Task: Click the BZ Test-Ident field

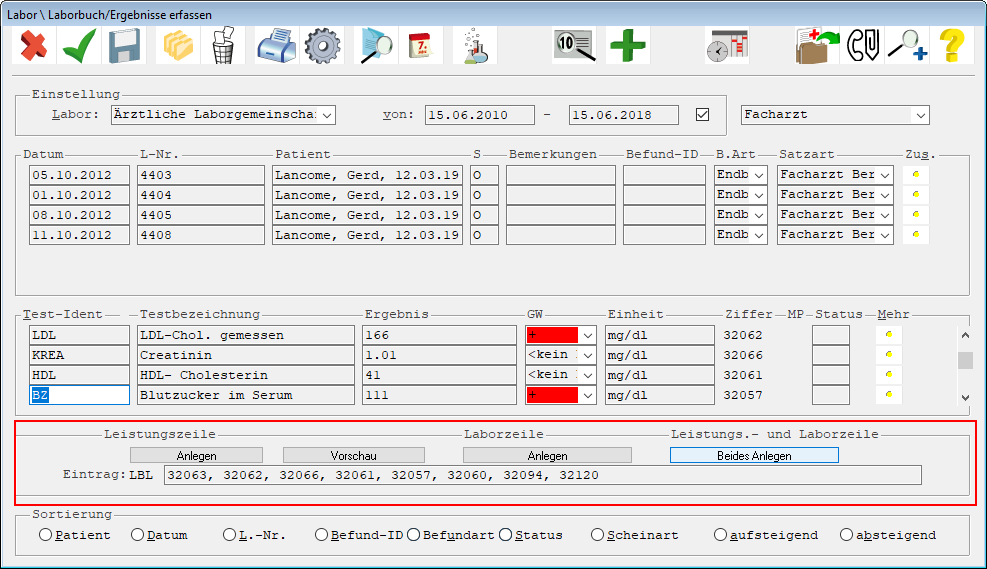Action: 79,395
